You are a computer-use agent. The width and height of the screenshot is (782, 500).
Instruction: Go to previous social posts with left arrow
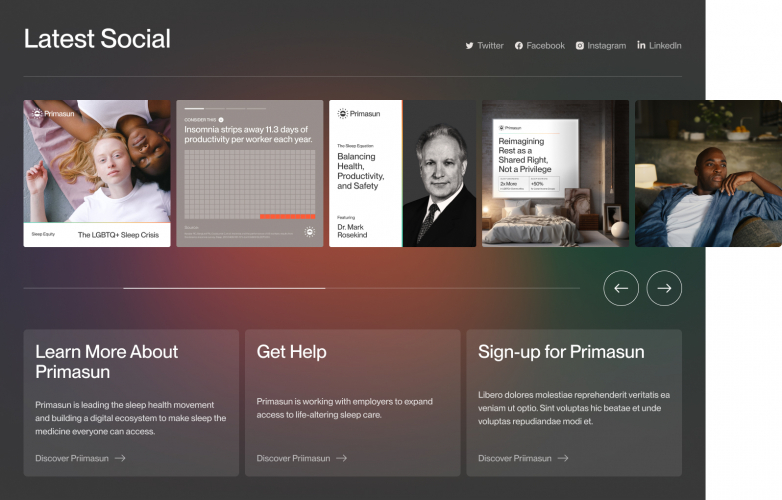pyautogui.click(x=621, y=288)
